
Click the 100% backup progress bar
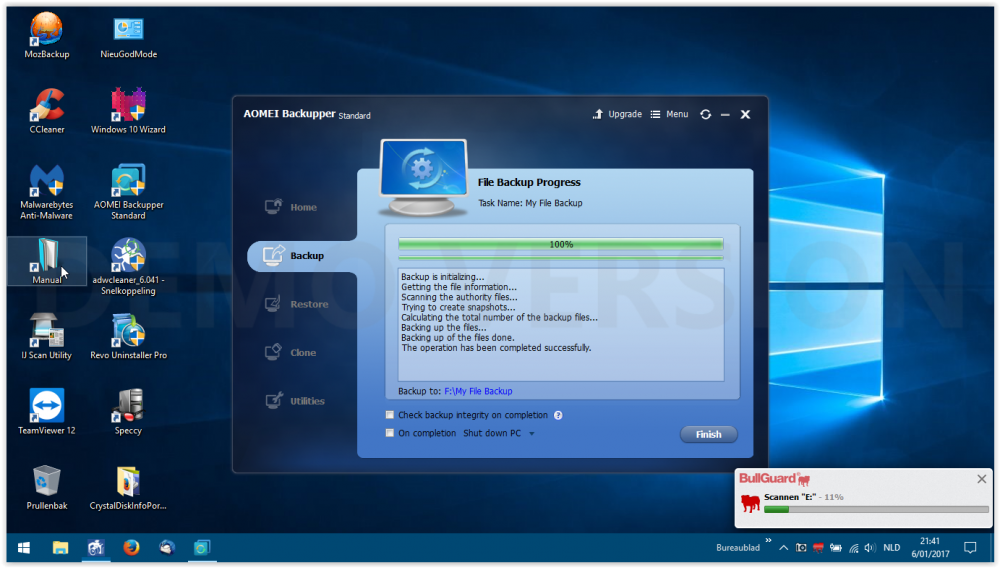pyautogui.click(x=560, y=244)
